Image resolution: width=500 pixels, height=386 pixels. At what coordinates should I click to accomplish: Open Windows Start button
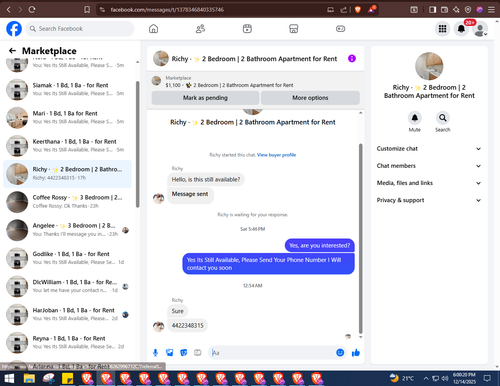[9, 378]
